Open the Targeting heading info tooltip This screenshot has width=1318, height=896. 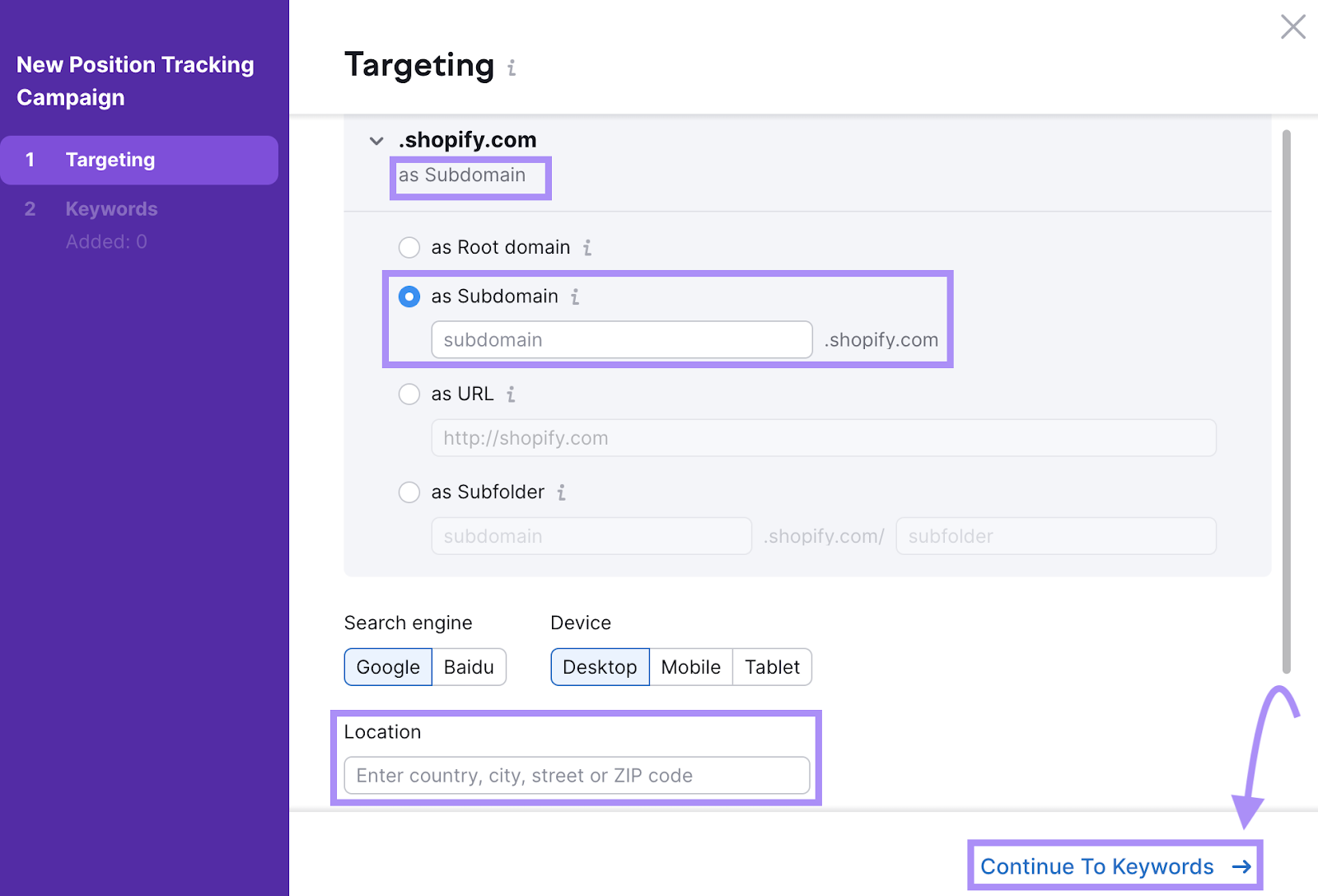click(512, 68)
